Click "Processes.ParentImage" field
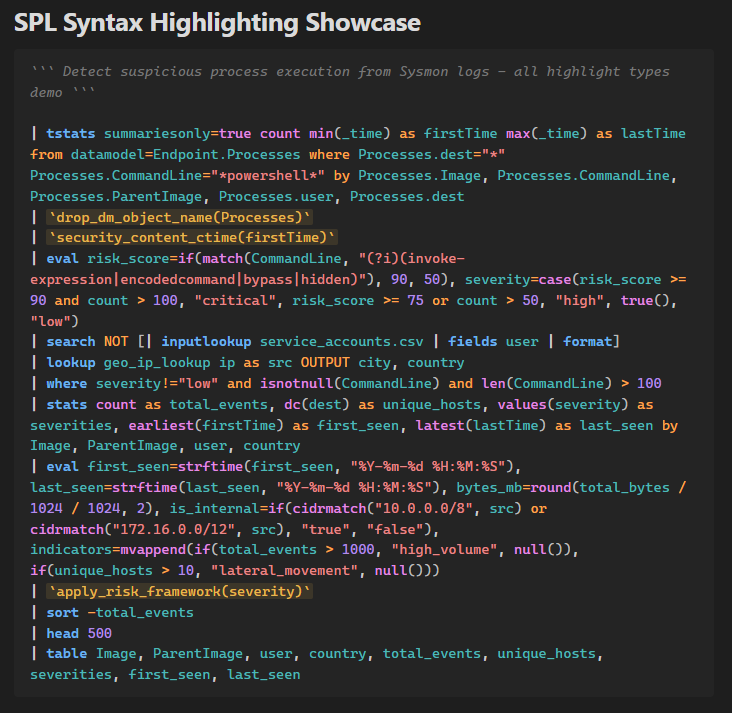The height and width of the screenshot is (713, 732). (x=116, y=197)
